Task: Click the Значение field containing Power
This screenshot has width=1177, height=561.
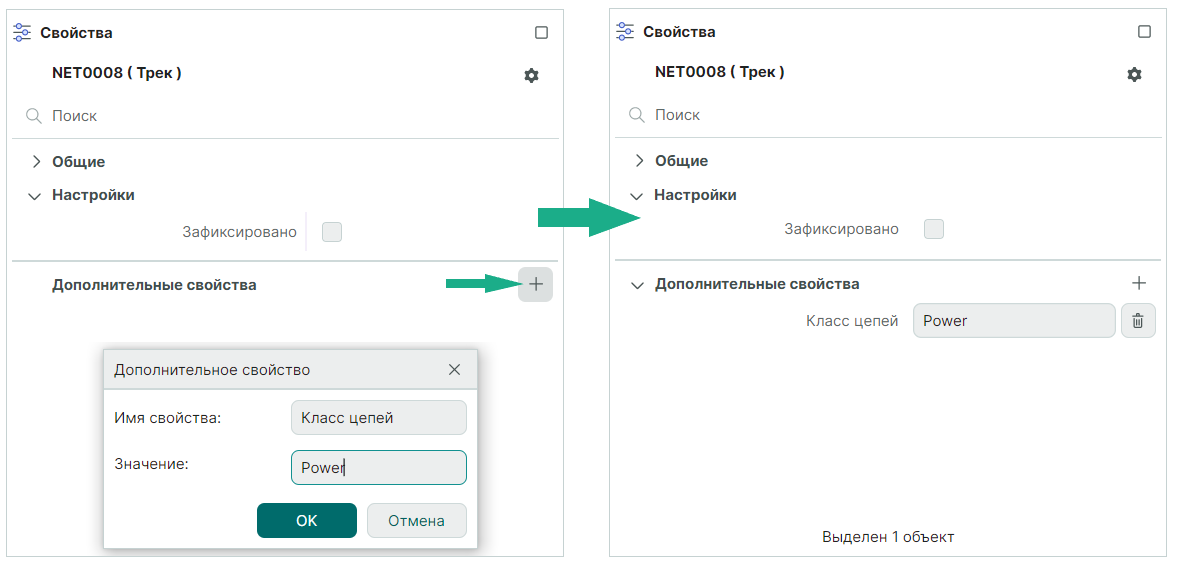Action: [x=378, y=467]
